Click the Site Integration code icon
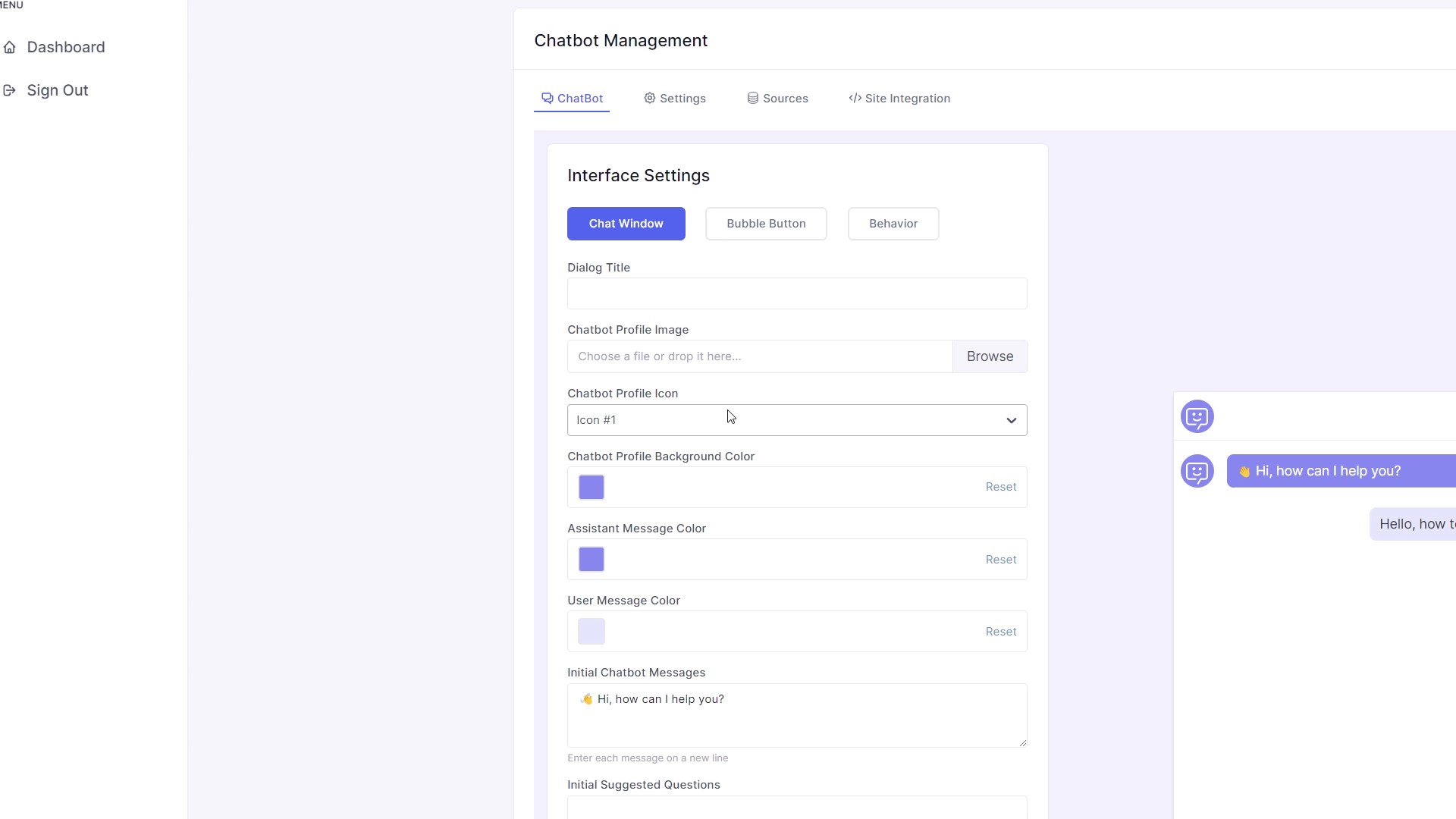The height and width of the screenshot is (819, 1456). point(855,99)
